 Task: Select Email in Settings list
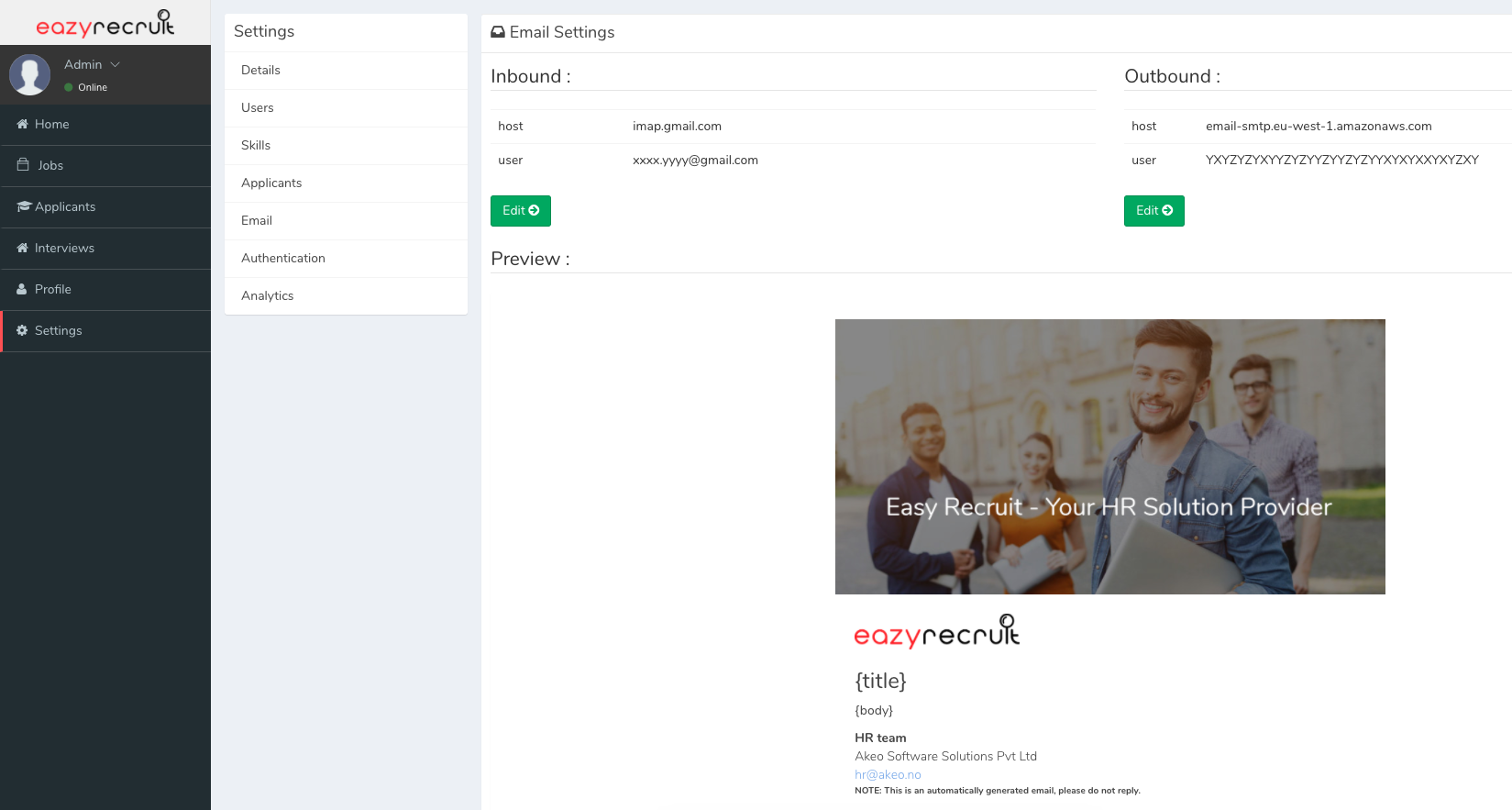[346, 221]
